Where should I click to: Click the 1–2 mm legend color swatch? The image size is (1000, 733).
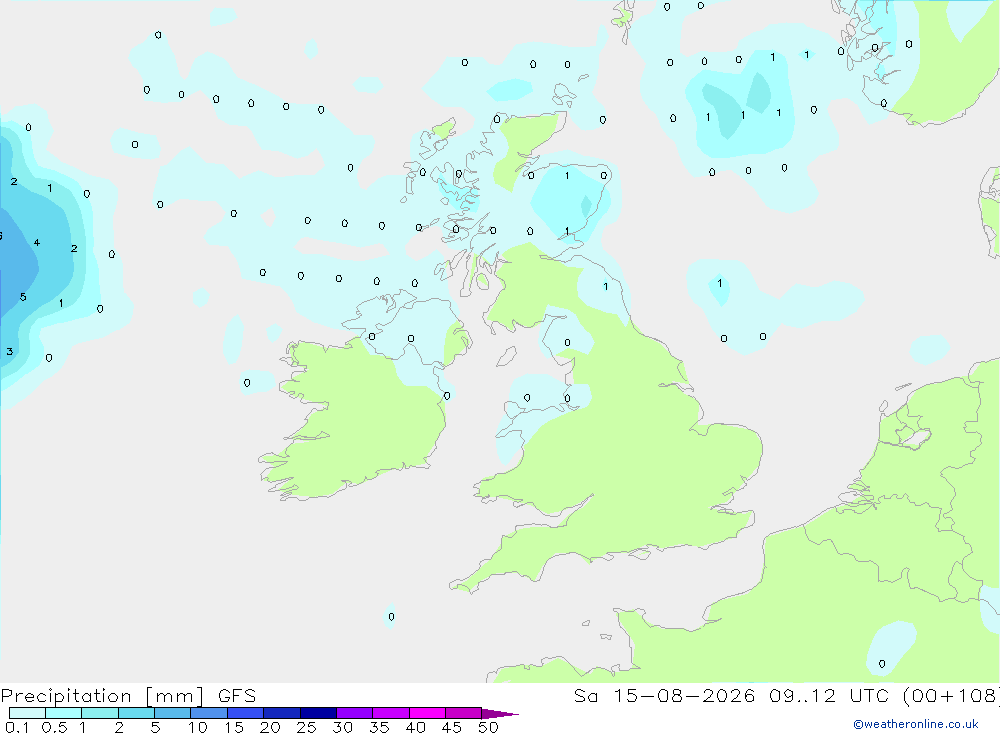[99, 713]
